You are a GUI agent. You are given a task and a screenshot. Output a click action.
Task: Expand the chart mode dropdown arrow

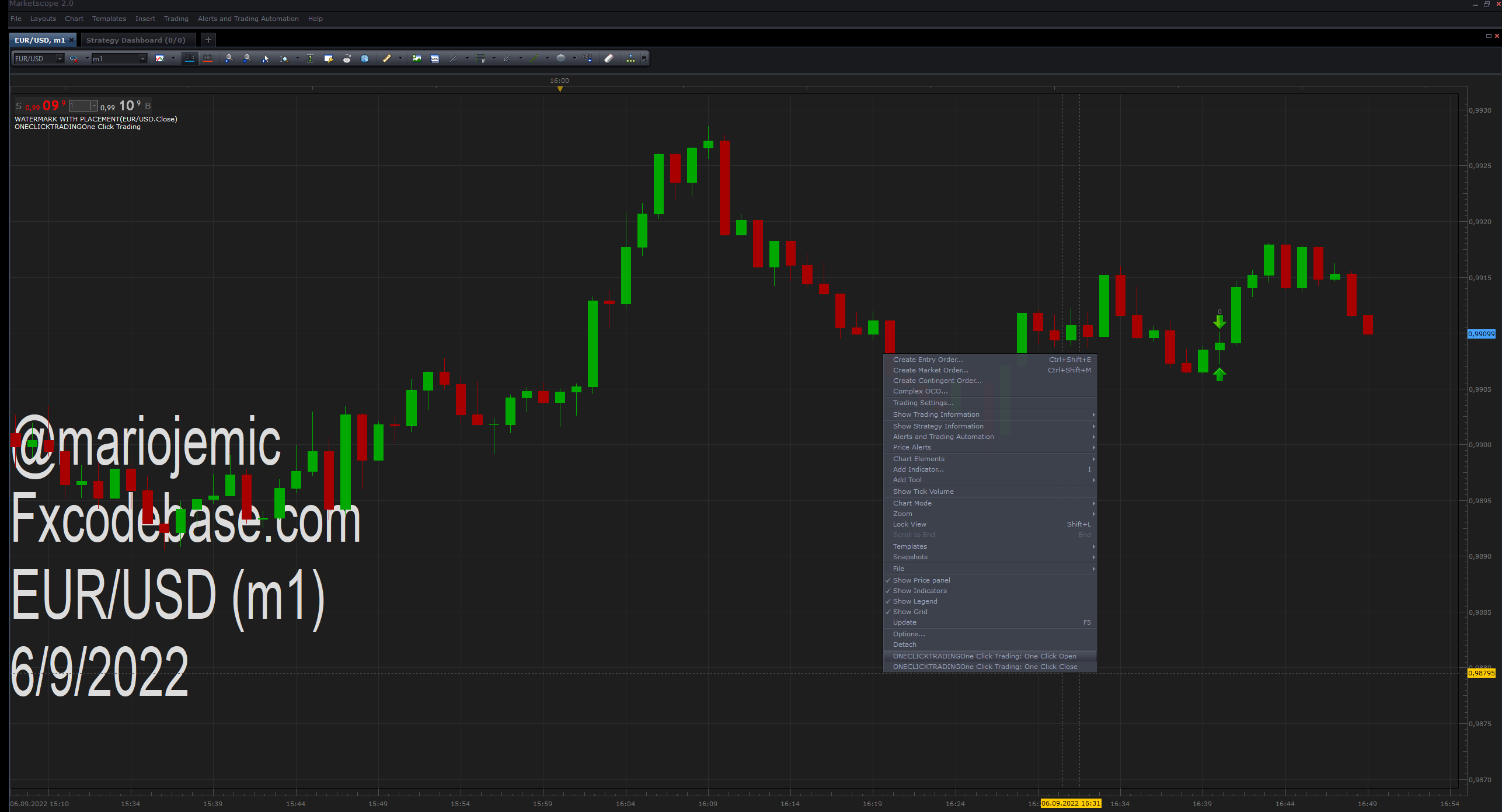pyautogui.click(x=173, y=58)
